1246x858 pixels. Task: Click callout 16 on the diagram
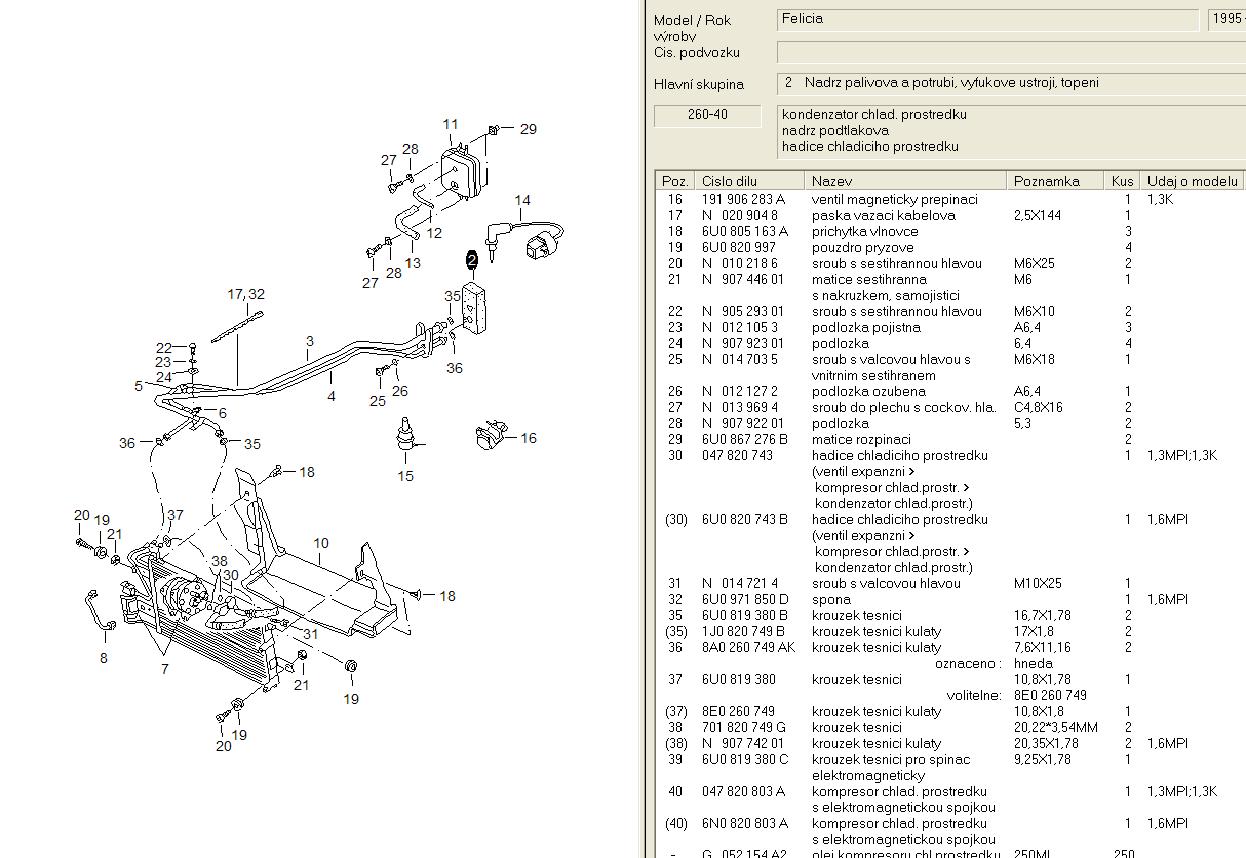pos(528,438)
